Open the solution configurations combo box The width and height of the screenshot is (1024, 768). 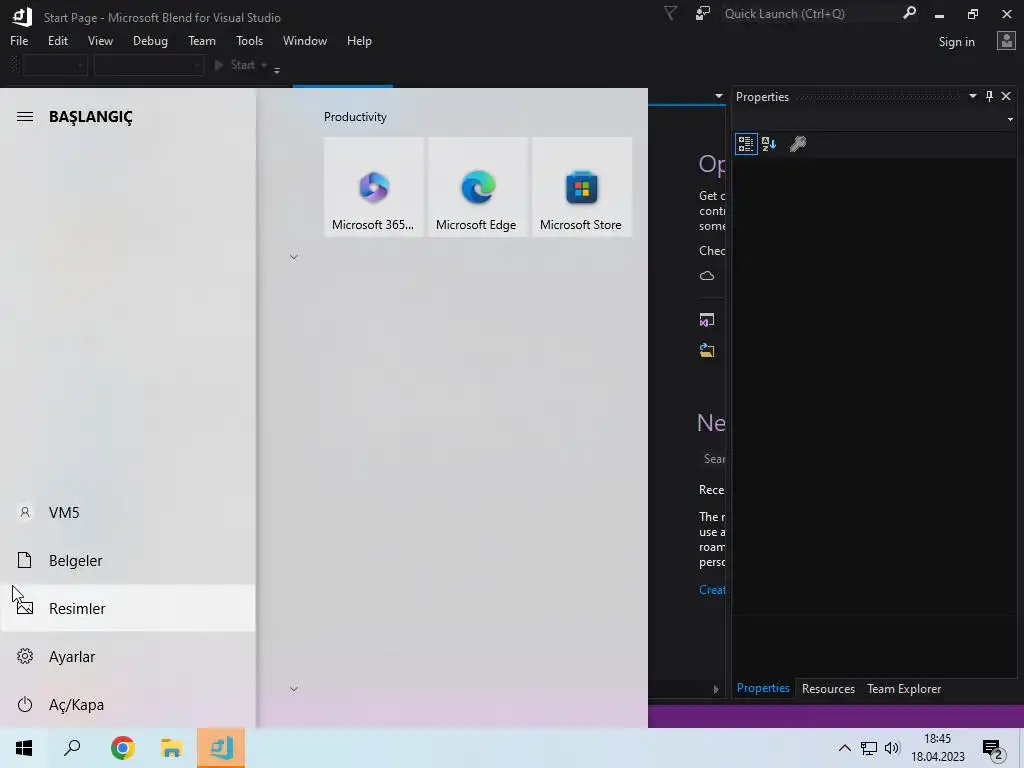(x=55, y=65)
